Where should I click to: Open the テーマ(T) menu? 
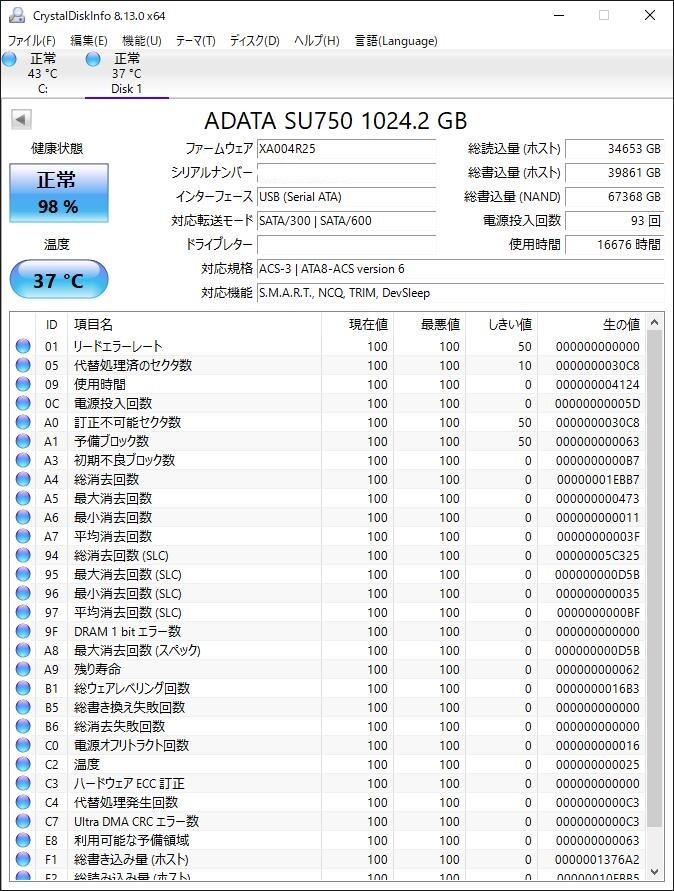click(195, 40)
